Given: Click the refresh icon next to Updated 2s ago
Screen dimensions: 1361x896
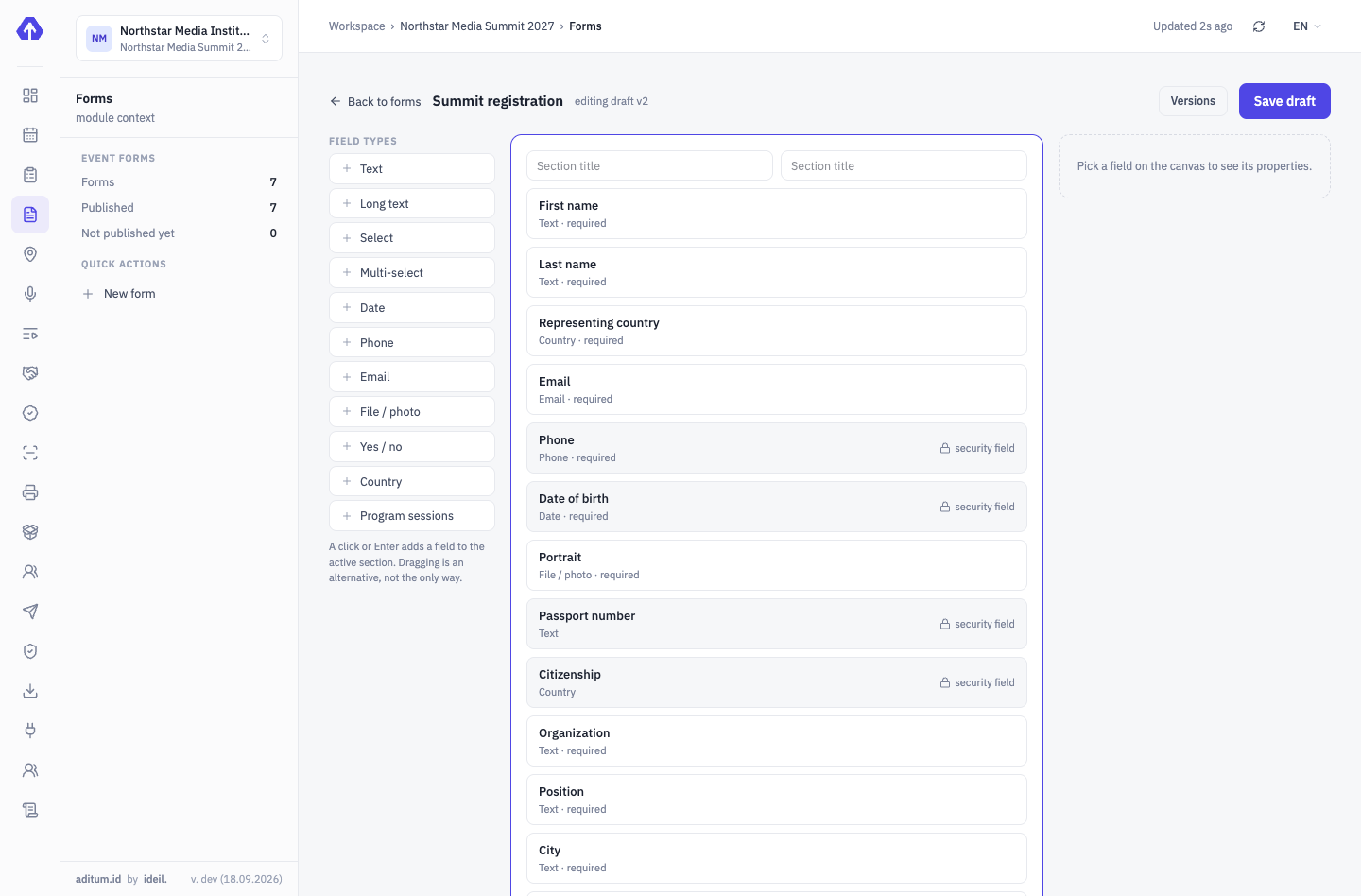Looking at the screenshot, I should click(x=1259, y=26).
